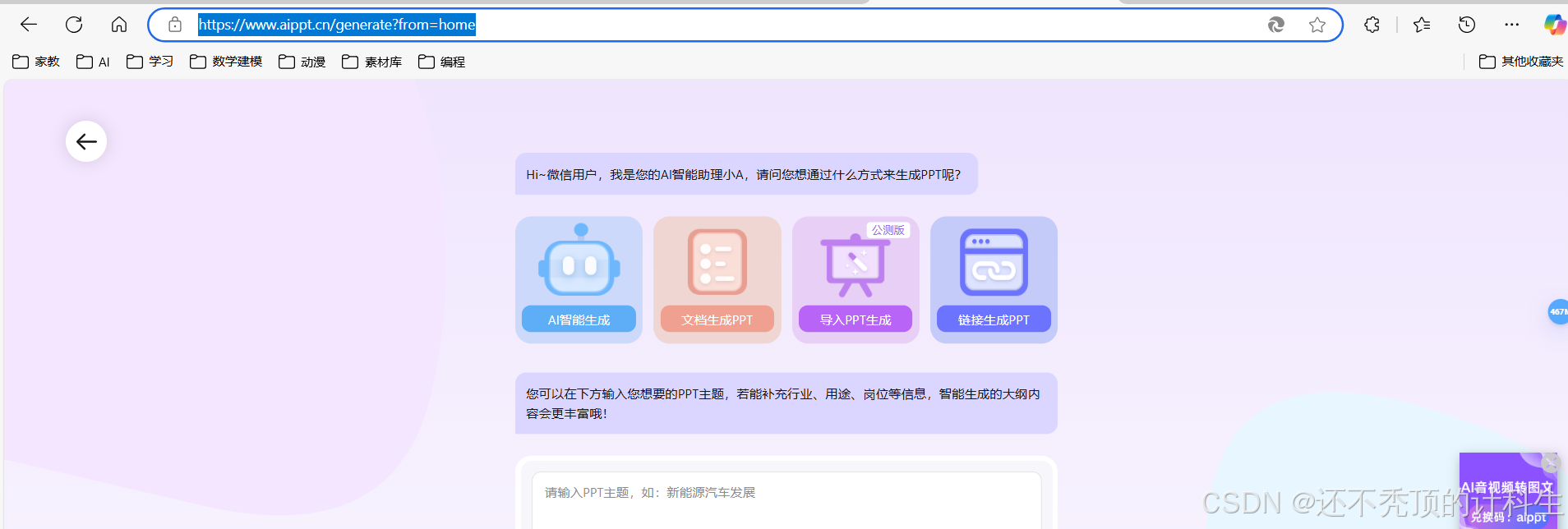Click the 公测版 badge

click(x=888, y=230)
